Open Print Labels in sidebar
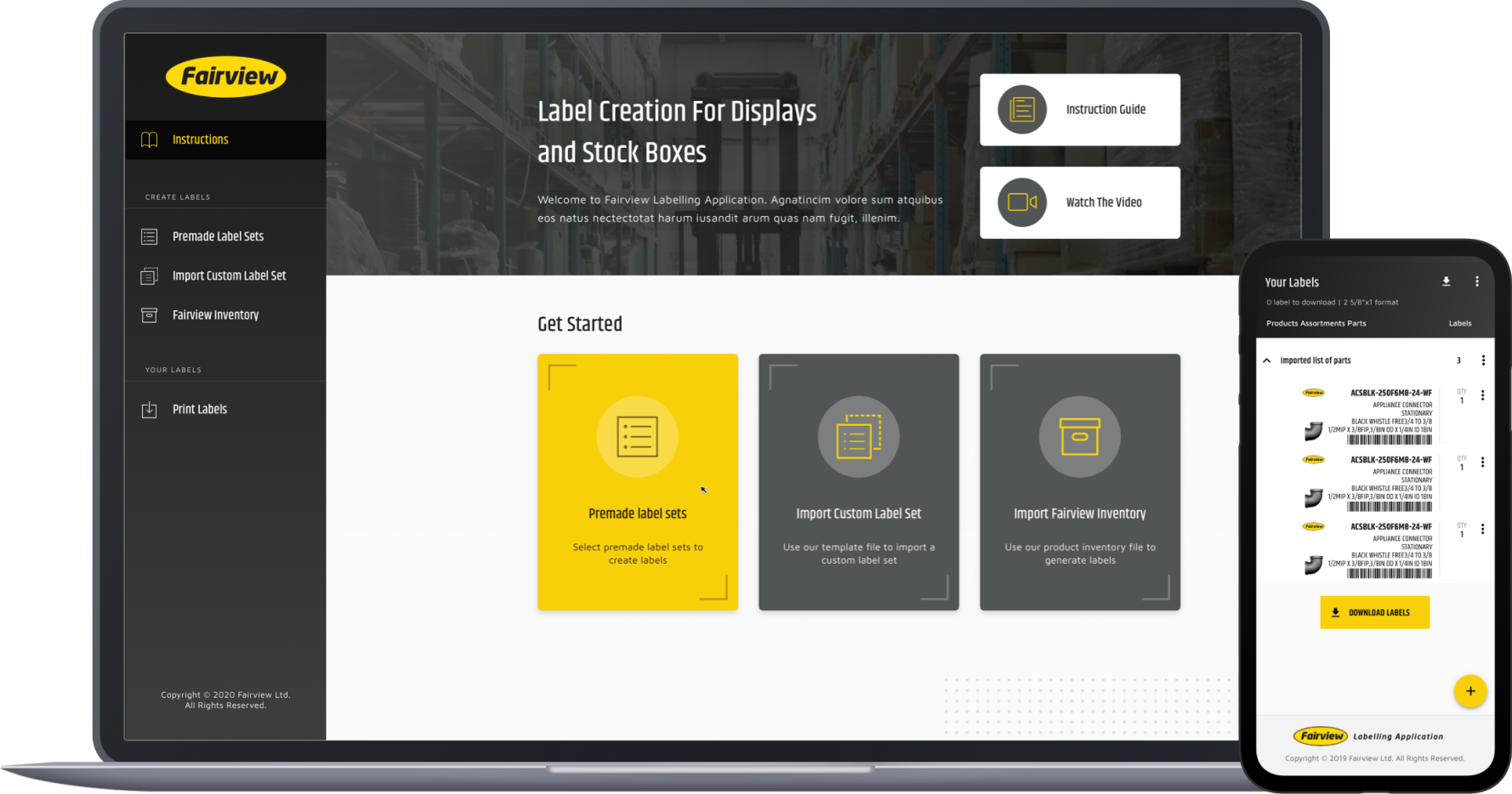The height and width of the screenshot is (794, 1512). pos(200,409)
